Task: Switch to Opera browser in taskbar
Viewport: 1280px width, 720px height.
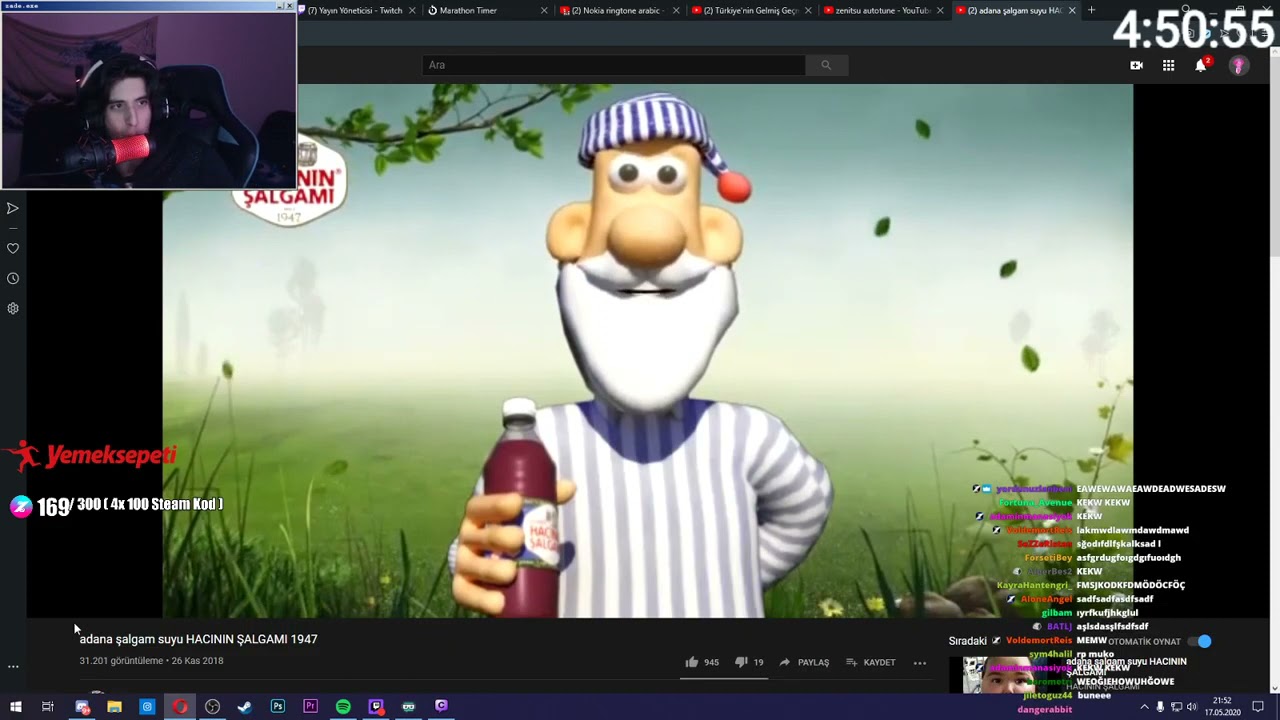Action: [x=180, y=707]
